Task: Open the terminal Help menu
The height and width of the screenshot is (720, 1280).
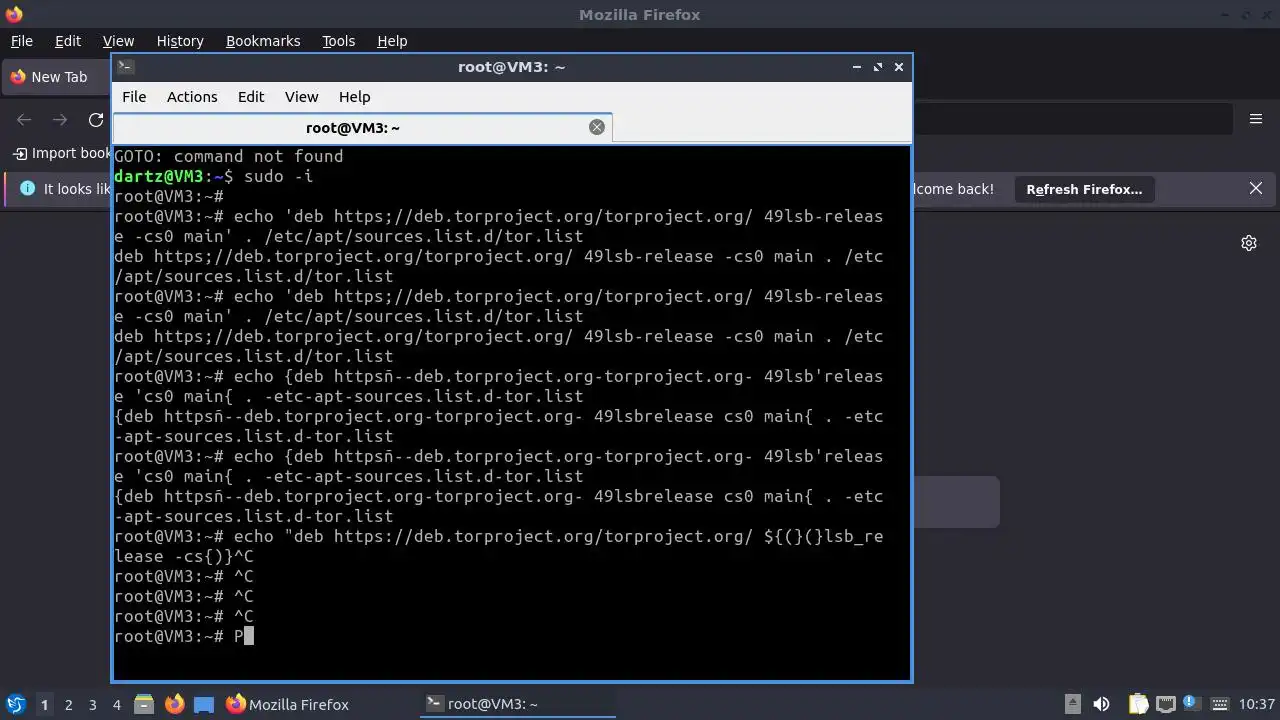Action: click(355, 96)
